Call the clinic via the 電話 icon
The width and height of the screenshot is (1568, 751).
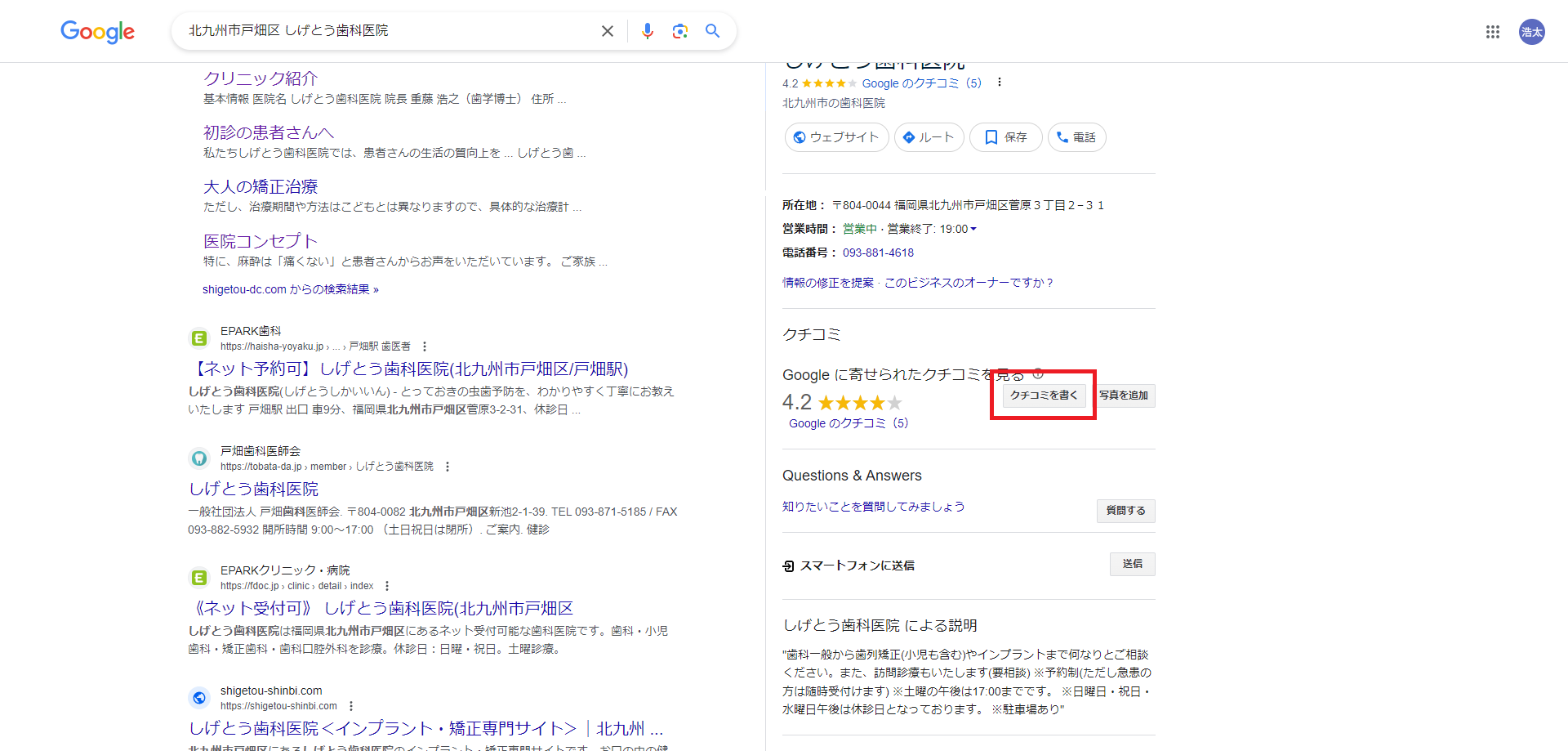tap(1061, 137)
